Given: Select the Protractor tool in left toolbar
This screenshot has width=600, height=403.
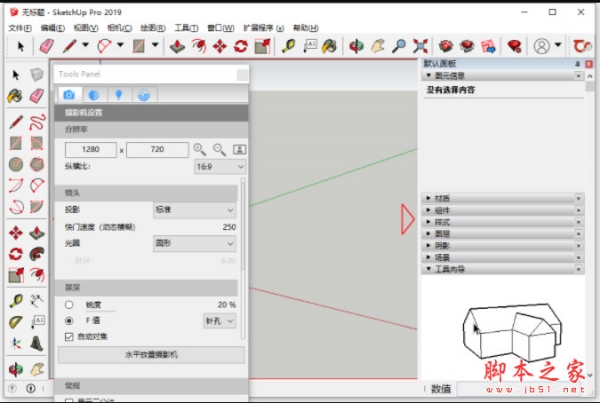Looking at the screenshot, I should click(x=16, y=322).
